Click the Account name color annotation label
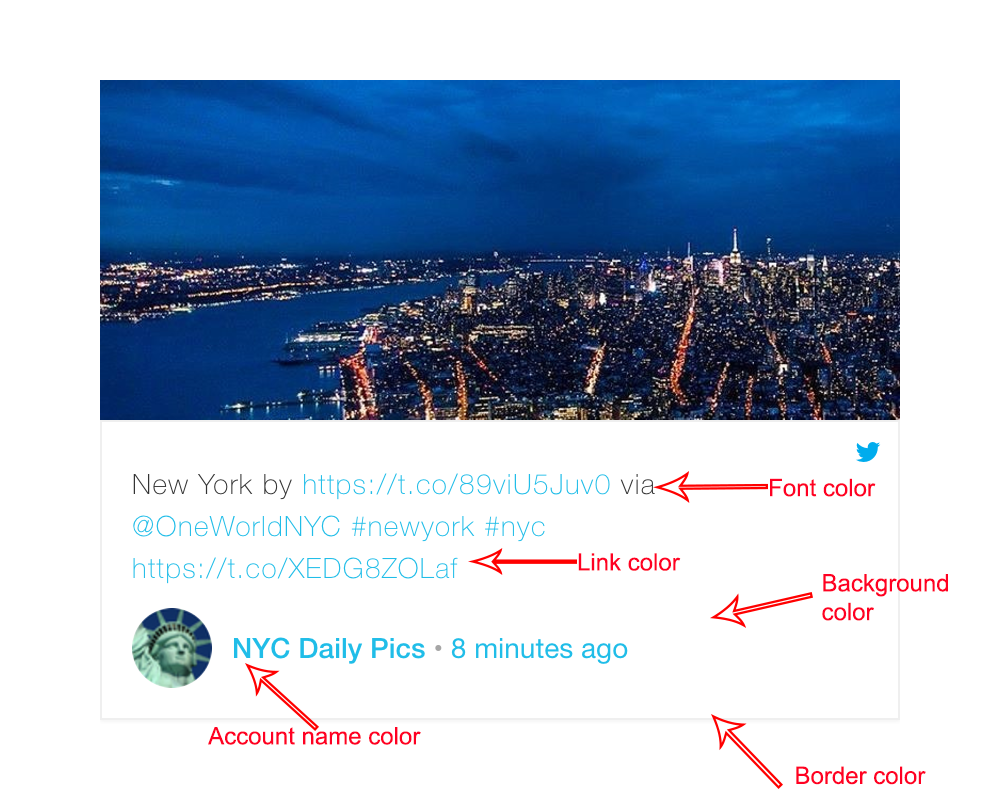 pos(314,736)
